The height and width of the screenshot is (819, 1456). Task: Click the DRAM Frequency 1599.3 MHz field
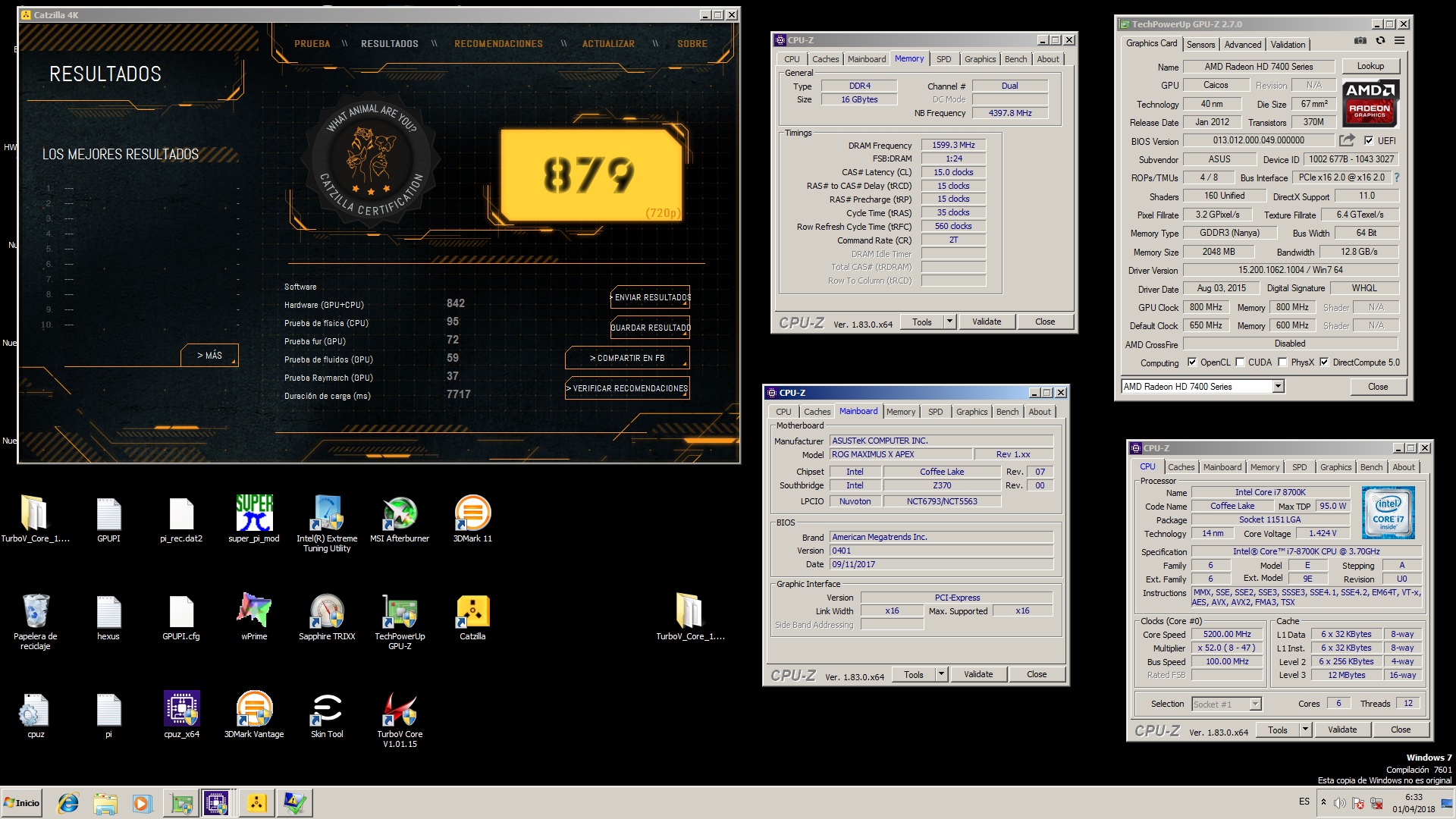(953, 145)
